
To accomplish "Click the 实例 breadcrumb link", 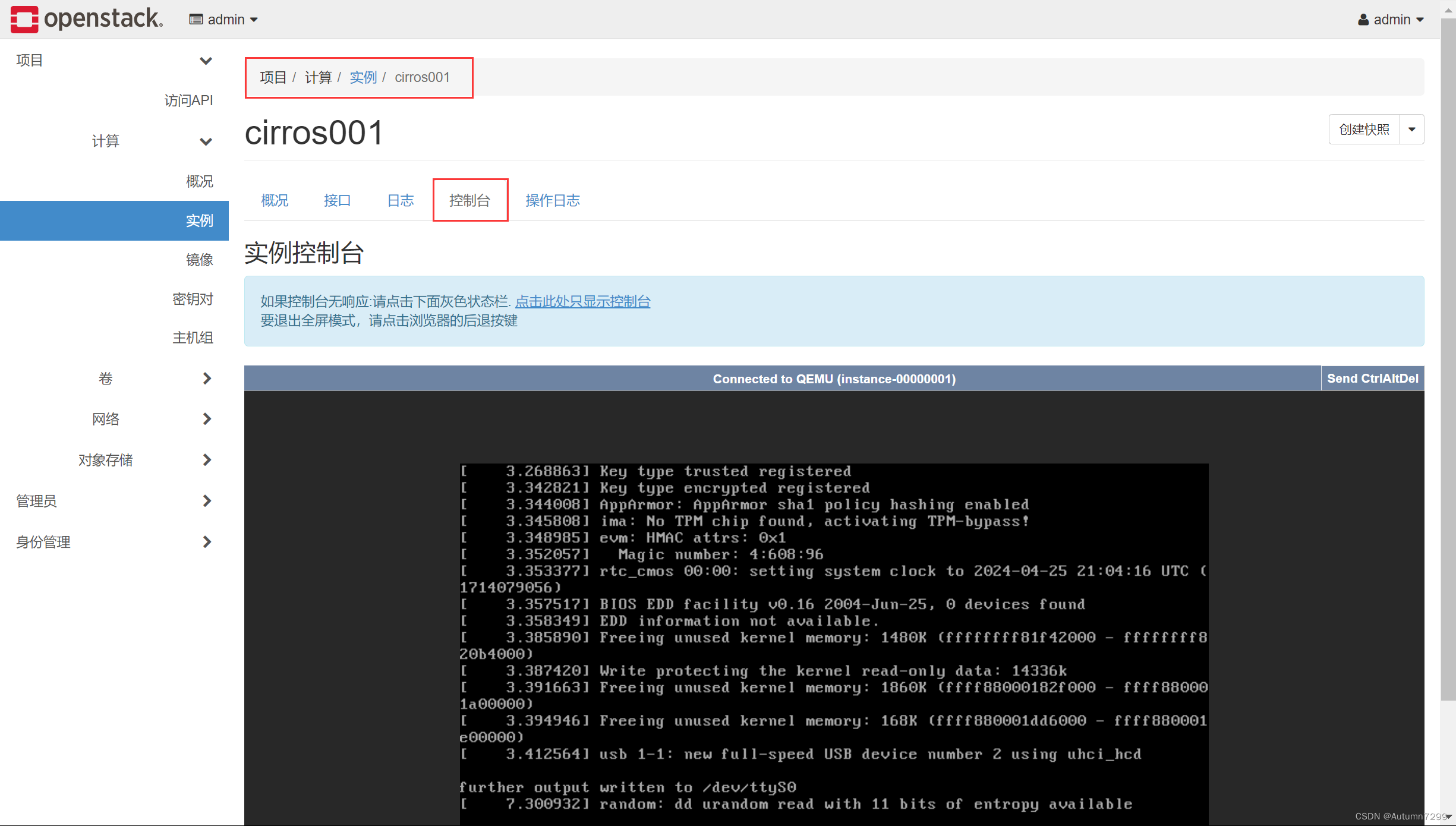I will tap(363, 77).
